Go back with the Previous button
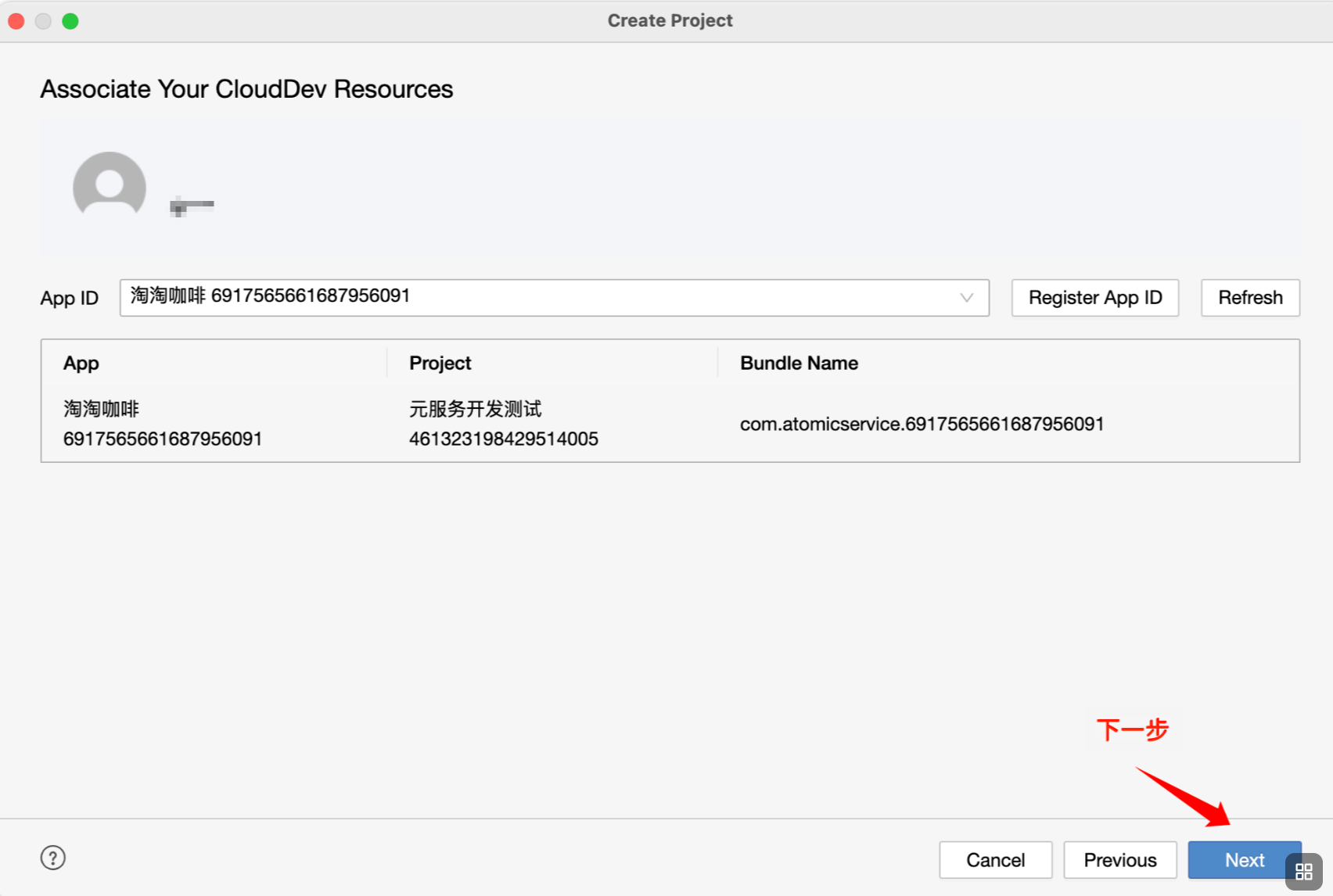 click(1120, 860)
